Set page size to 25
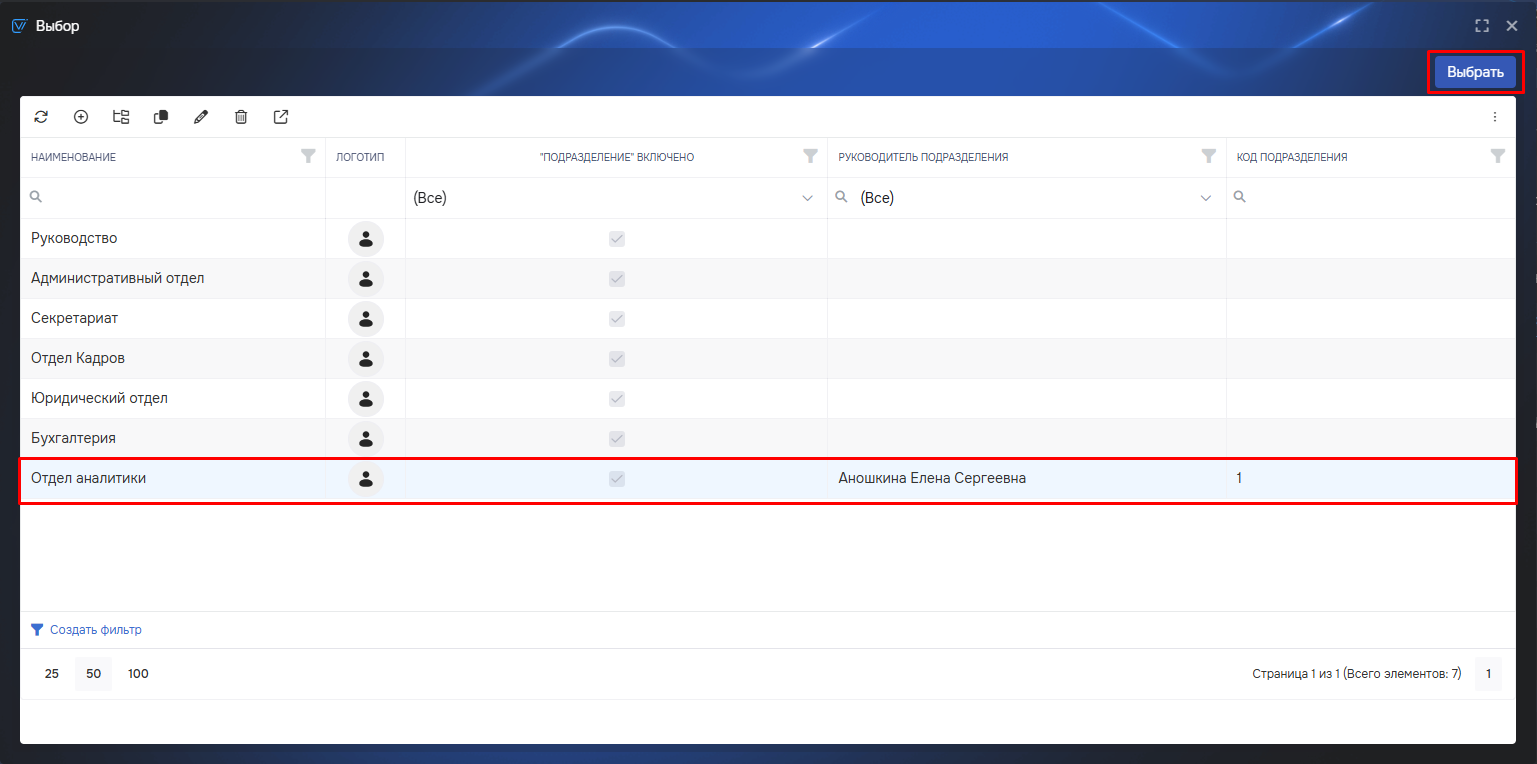This screenshot has width=1537, height=764. (52, 674)
